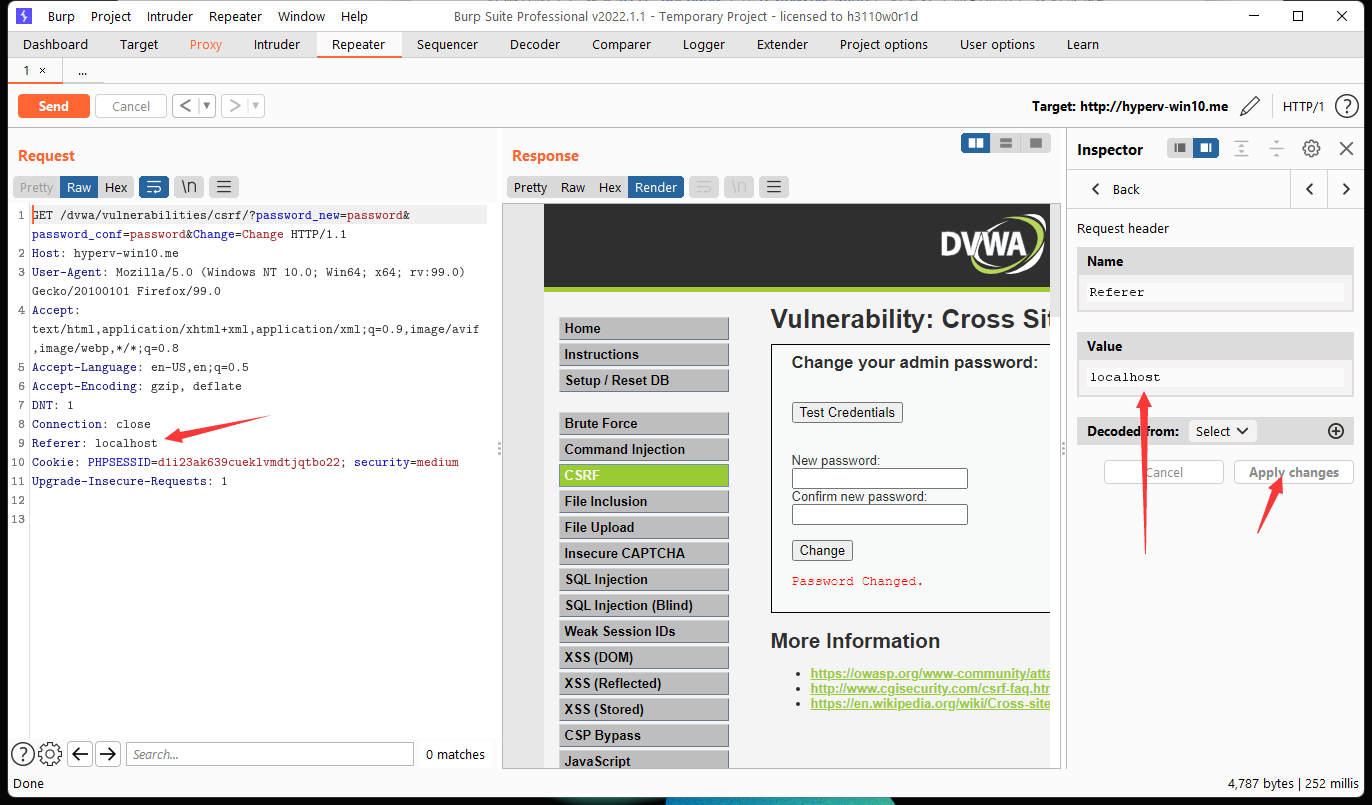Open the owasp.org link under More Information
The width and height of the screenshot is (1372, 805).
coord(930,673)
